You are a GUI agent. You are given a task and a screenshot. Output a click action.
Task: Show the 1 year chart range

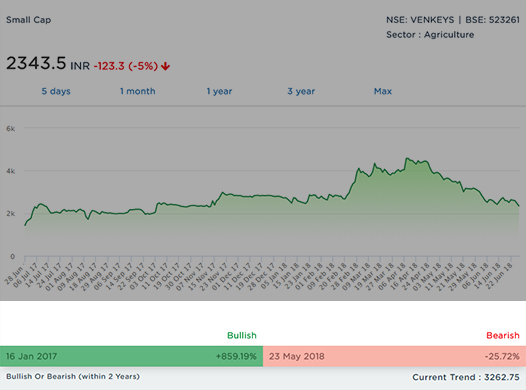[219, 91]
